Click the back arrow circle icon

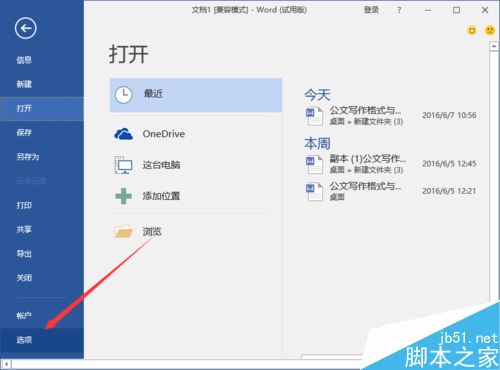(26, 28)
